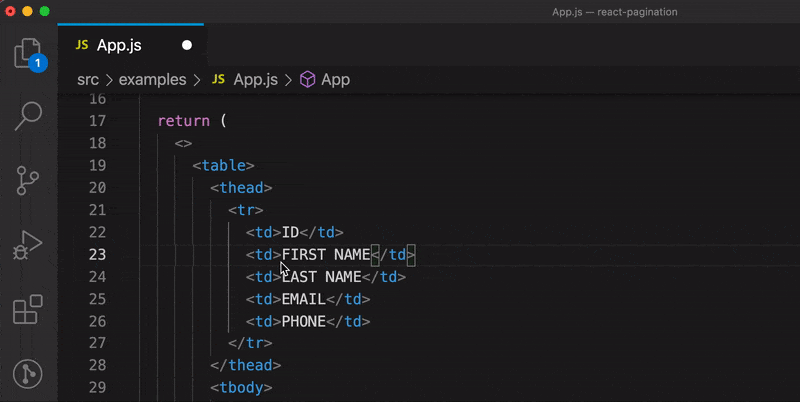Click 'LAST NAME' text on line 24

[321, 277]
